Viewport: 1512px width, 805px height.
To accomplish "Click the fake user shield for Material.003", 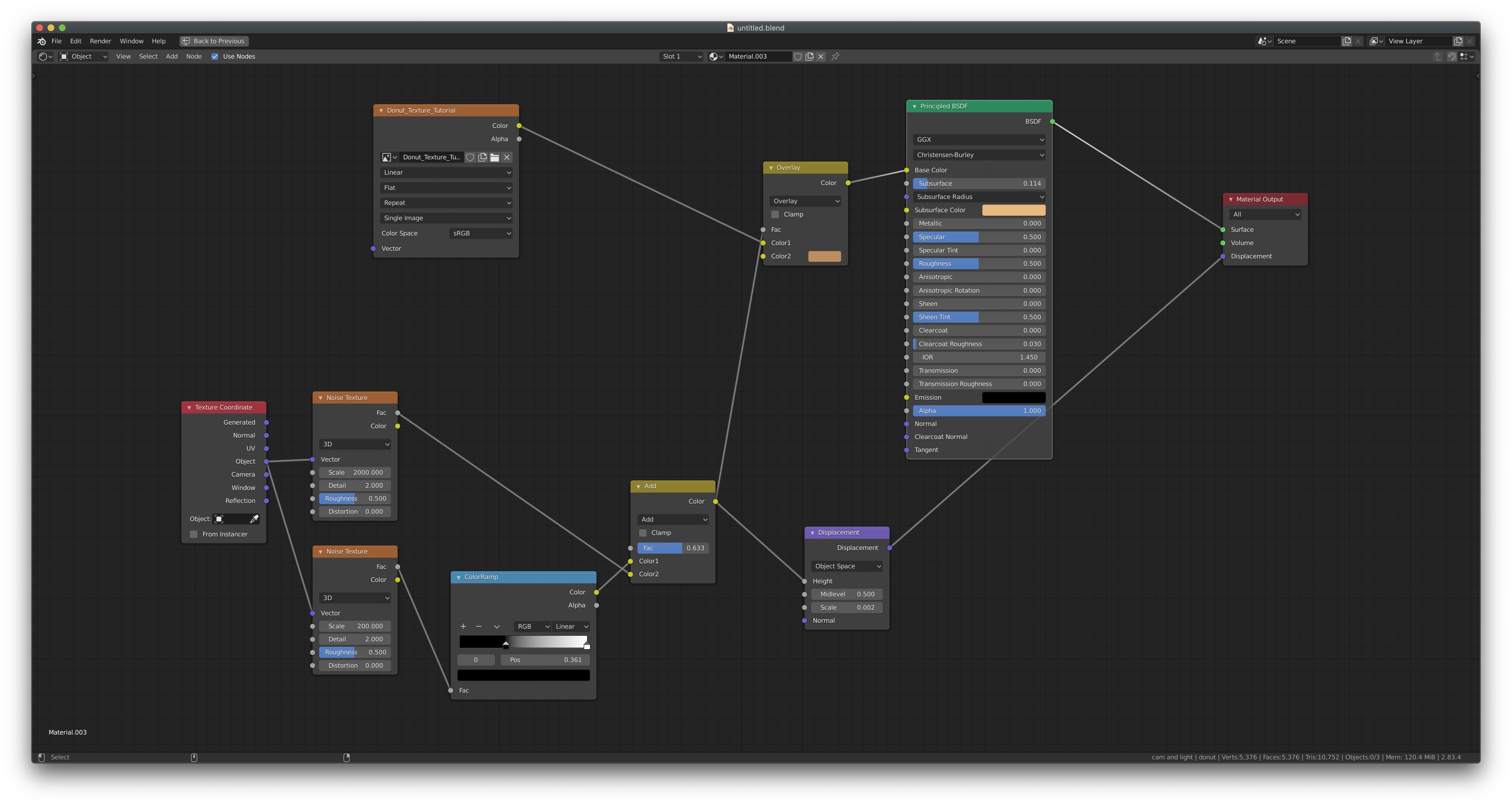I will [798, 56].
